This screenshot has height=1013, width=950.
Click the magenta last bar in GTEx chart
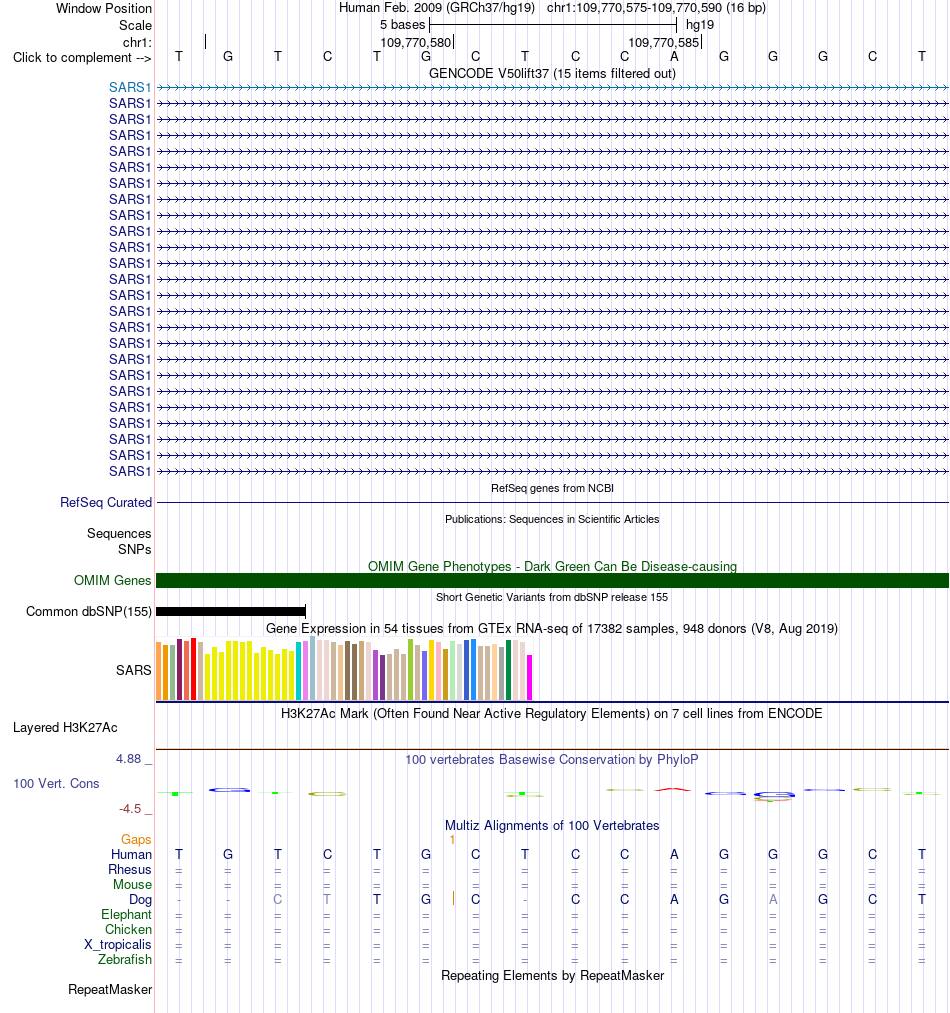coord(529,678)
